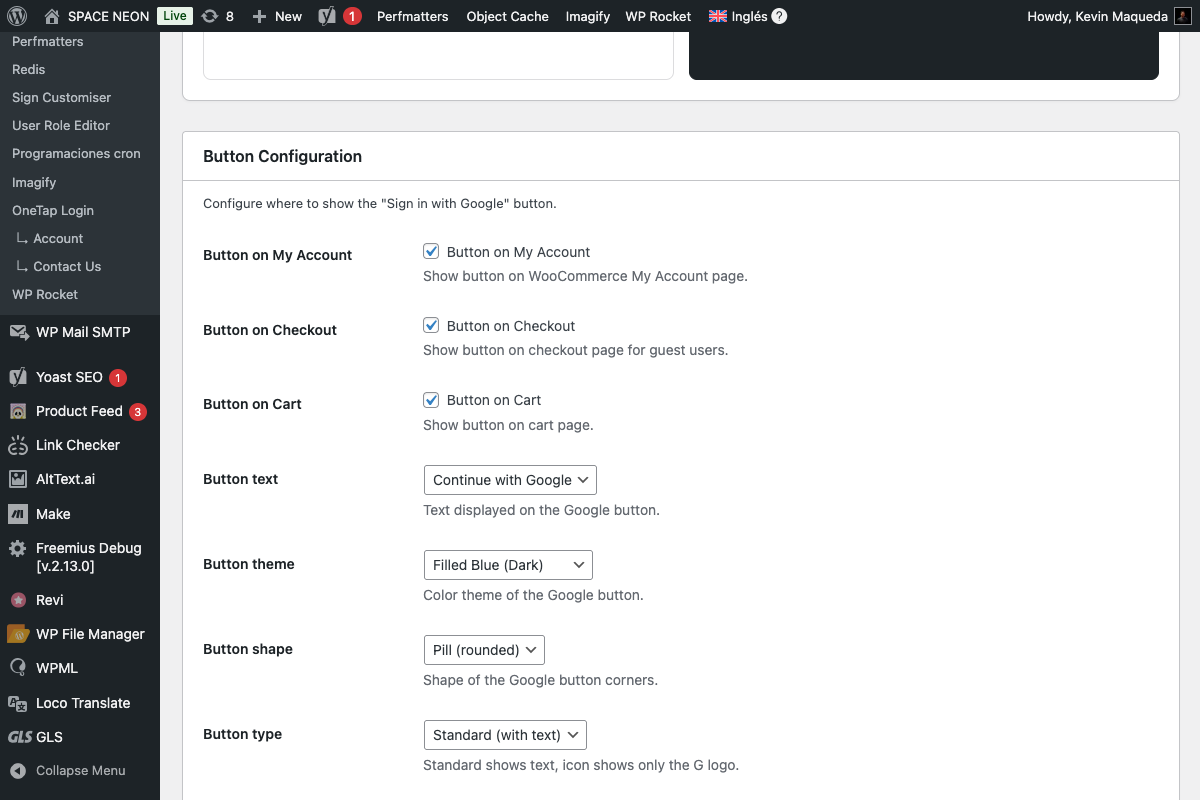Click Object Cache in the admin bar

point(507,16)
